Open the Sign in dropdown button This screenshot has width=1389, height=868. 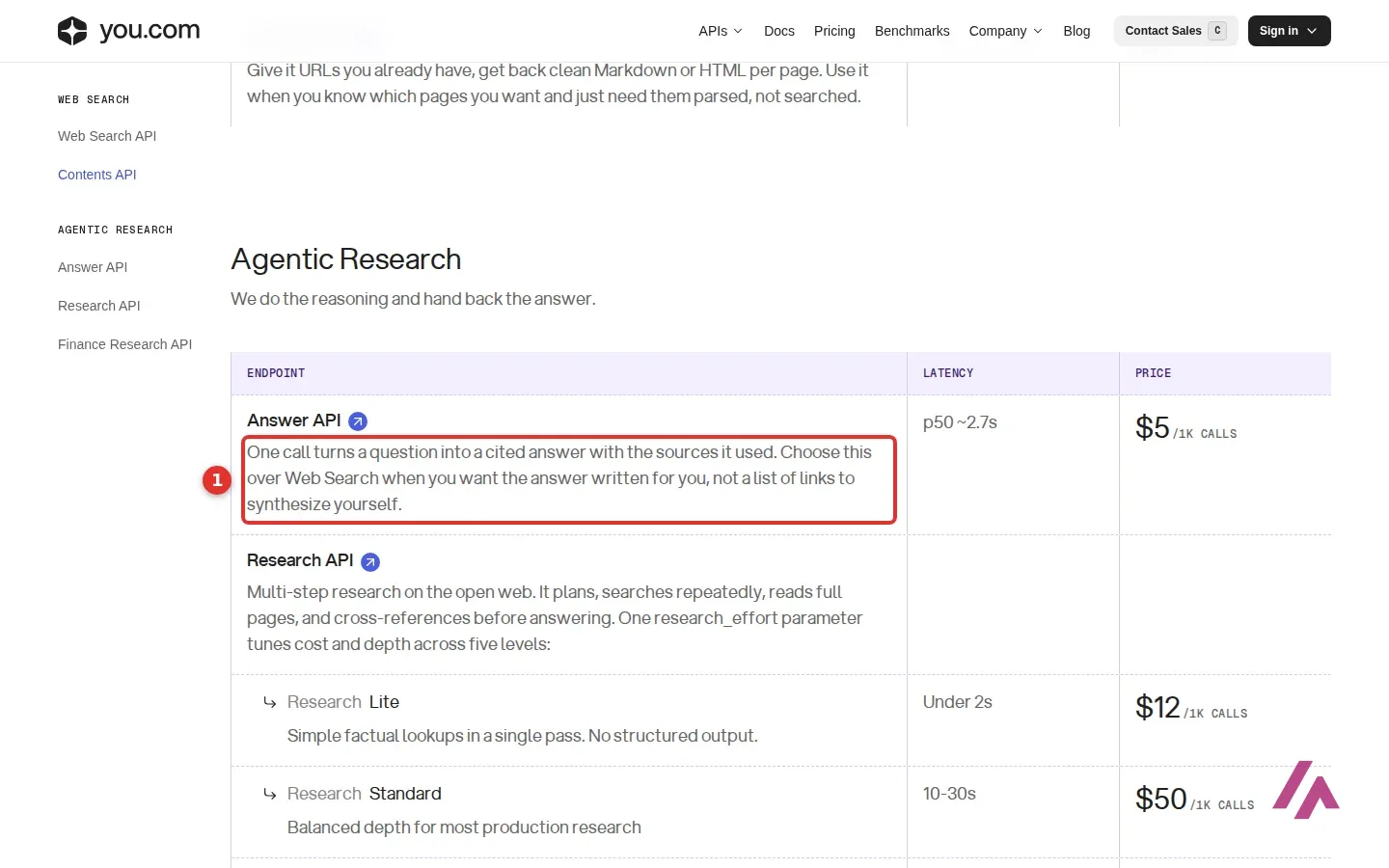[1289, 31]
